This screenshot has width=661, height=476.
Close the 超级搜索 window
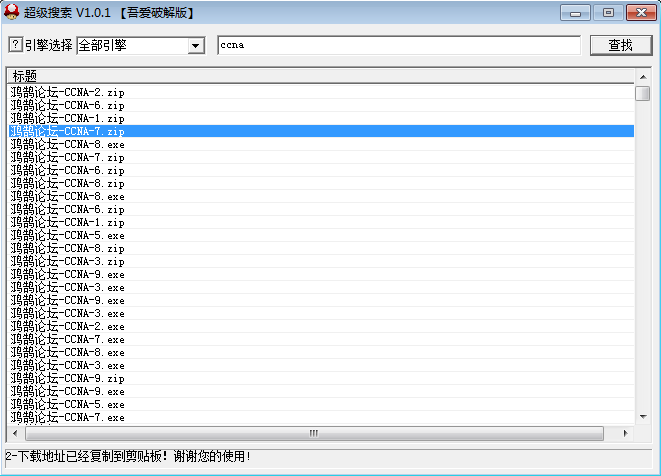coord(641,13)
